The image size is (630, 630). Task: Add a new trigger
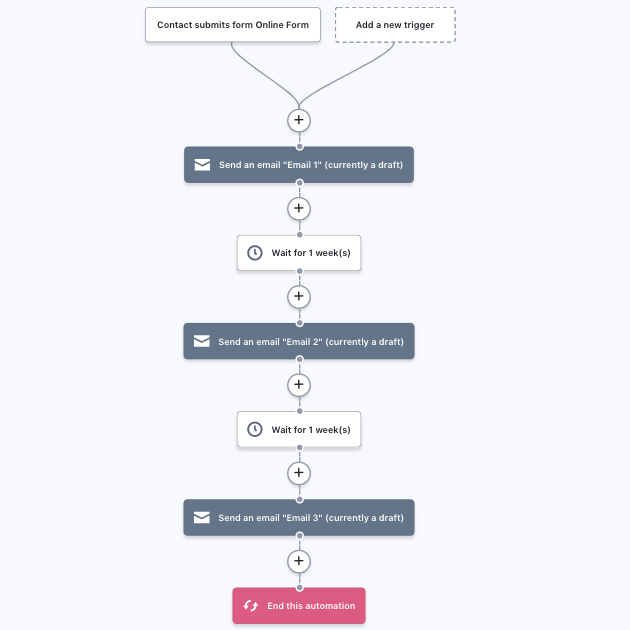point(395,25)
